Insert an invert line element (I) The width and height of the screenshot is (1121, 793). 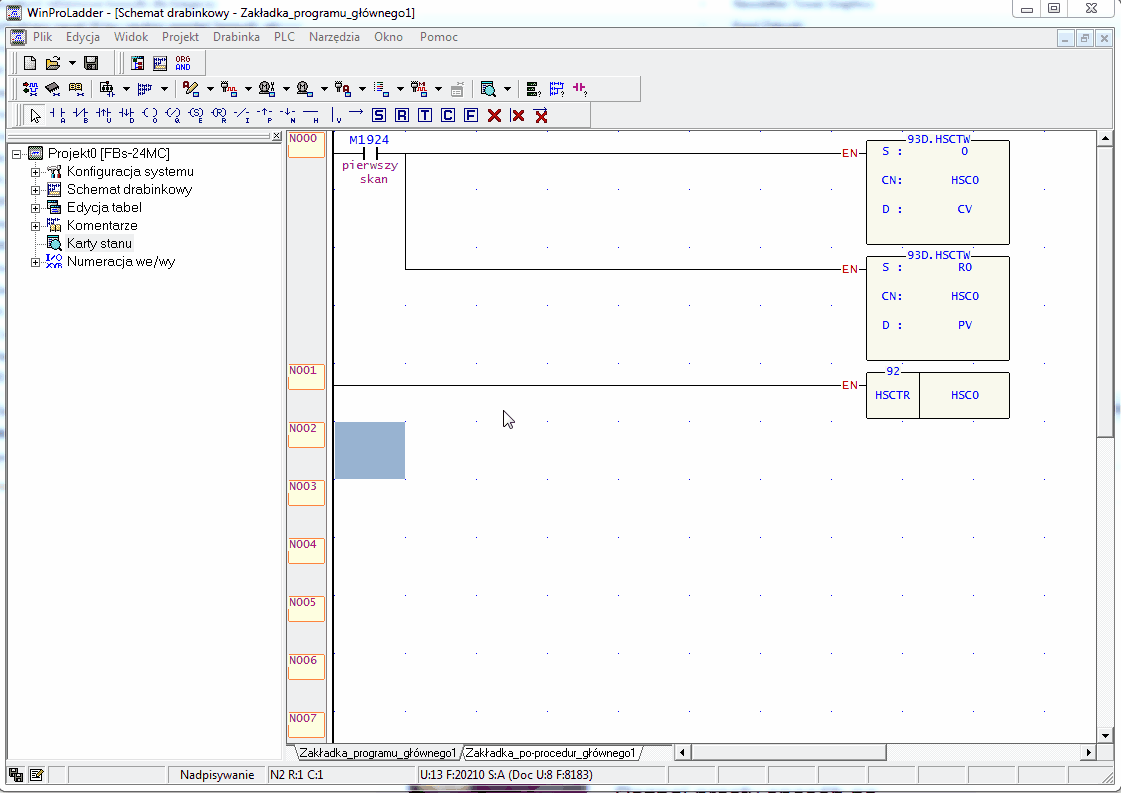coord(242,115)
